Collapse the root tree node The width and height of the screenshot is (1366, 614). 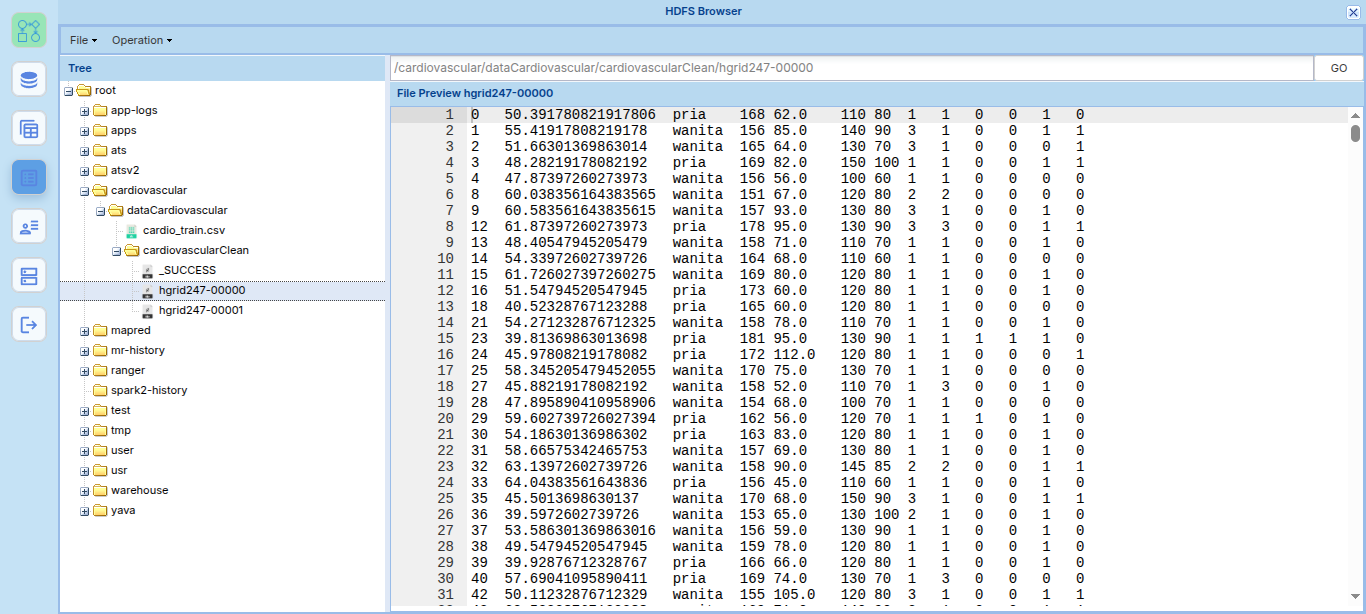[x=68, y=91]
